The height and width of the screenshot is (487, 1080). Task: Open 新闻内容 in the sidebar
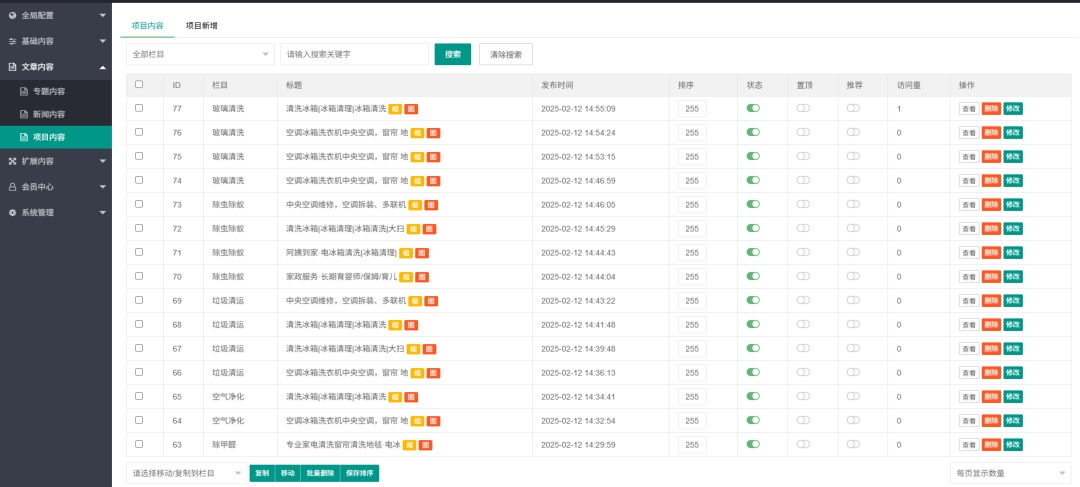[x=56, y=114]
